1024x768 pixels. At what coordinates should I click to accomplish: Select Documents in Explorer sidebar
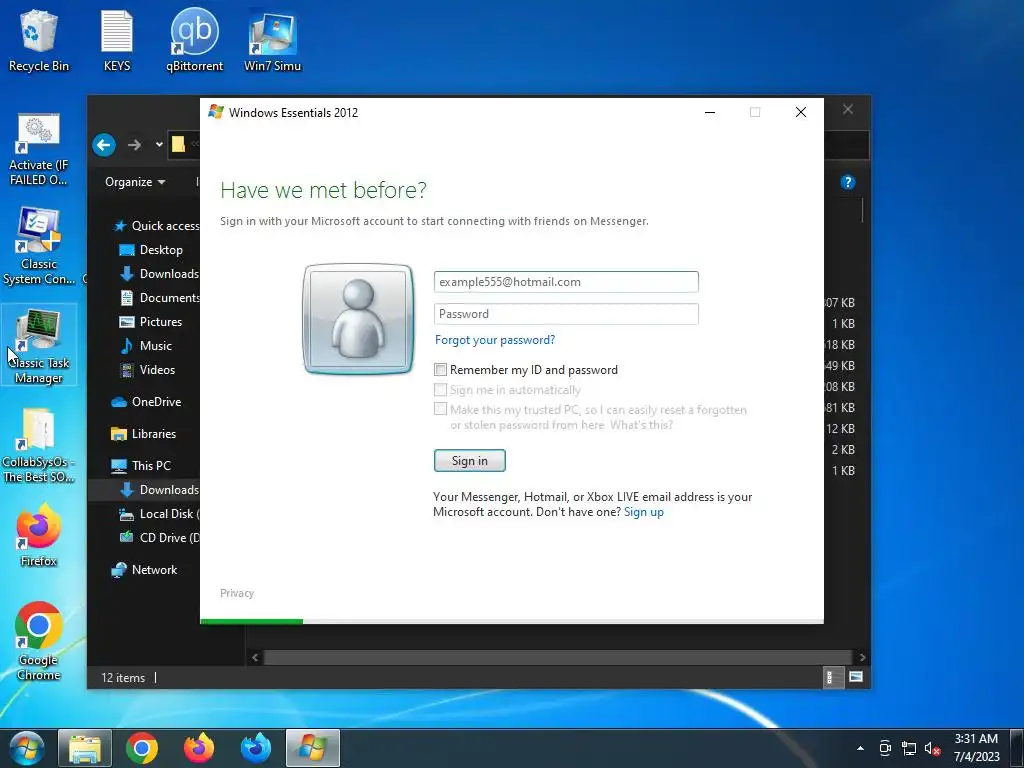point(160,298)
